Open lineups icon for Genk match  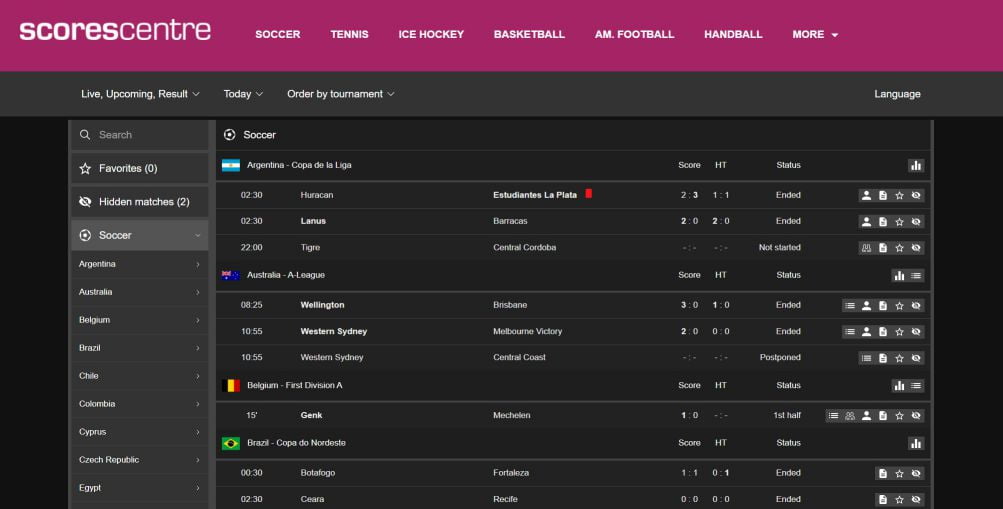coord(866,416)
